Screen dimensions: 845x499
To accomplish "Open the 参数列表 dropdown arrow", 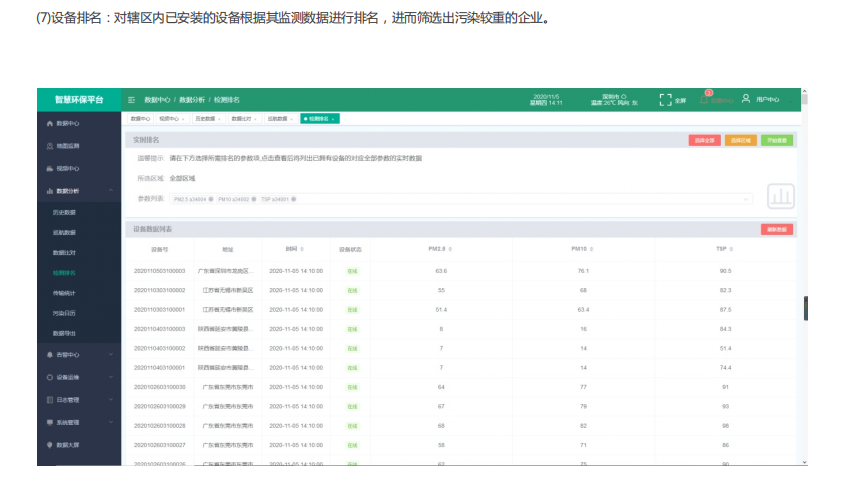I will 746,199.
